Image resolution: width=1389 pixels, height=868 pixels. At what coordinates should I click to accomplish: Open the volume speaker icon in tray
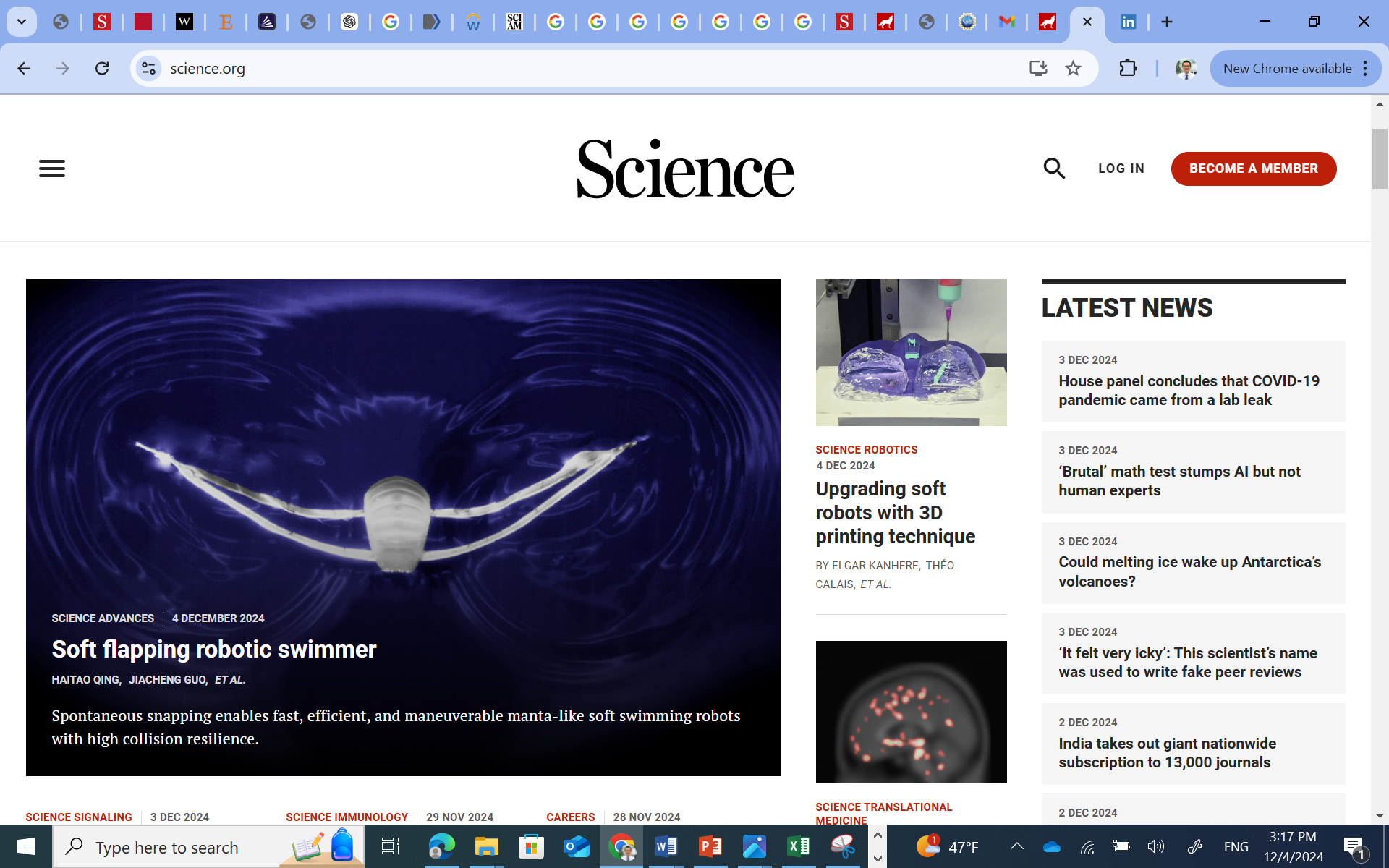point(1155,846)
